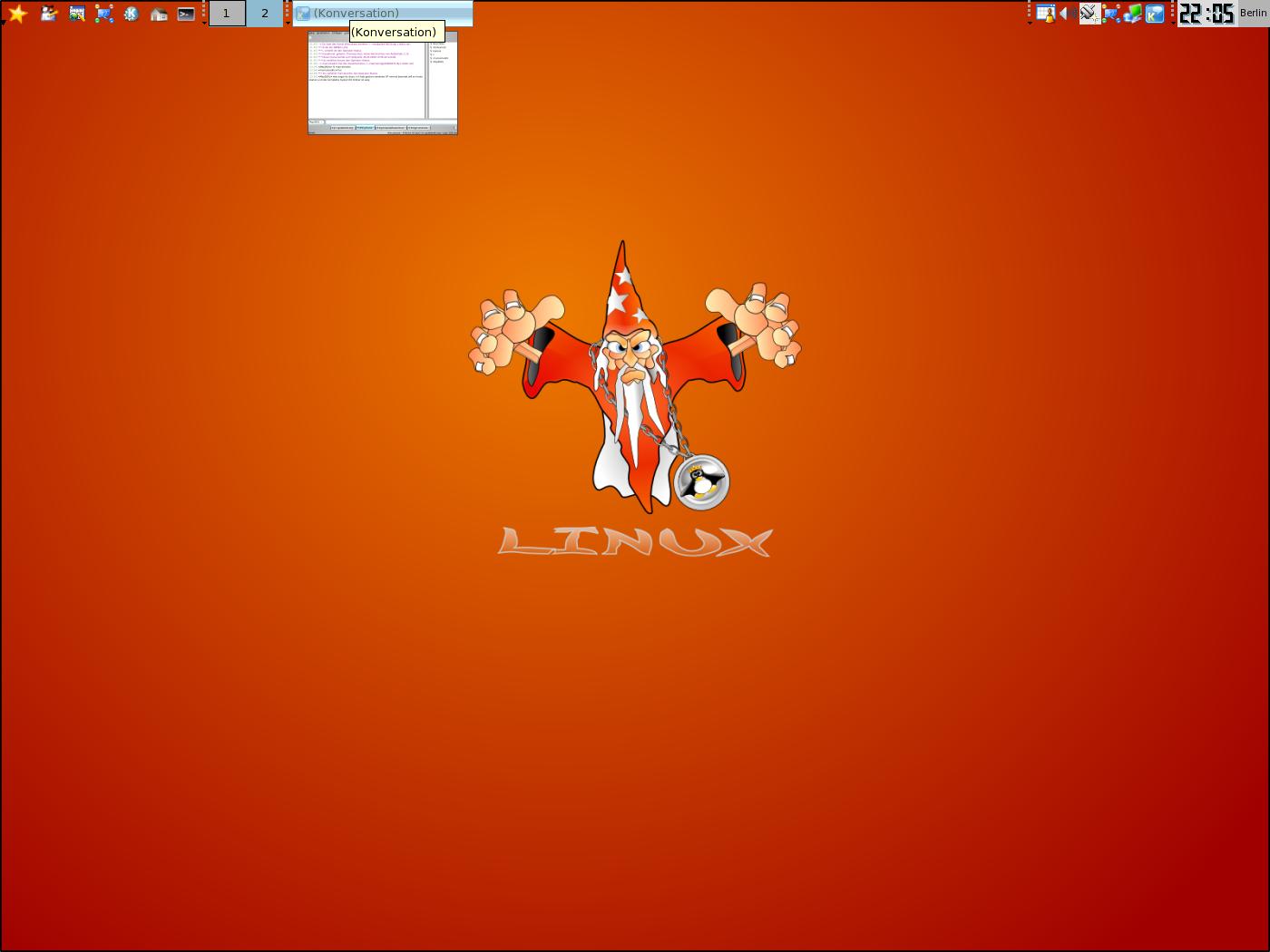The image size is (1270, 952).
Task: Open the star launcher menu in the panel
Action: pos(17,14)
